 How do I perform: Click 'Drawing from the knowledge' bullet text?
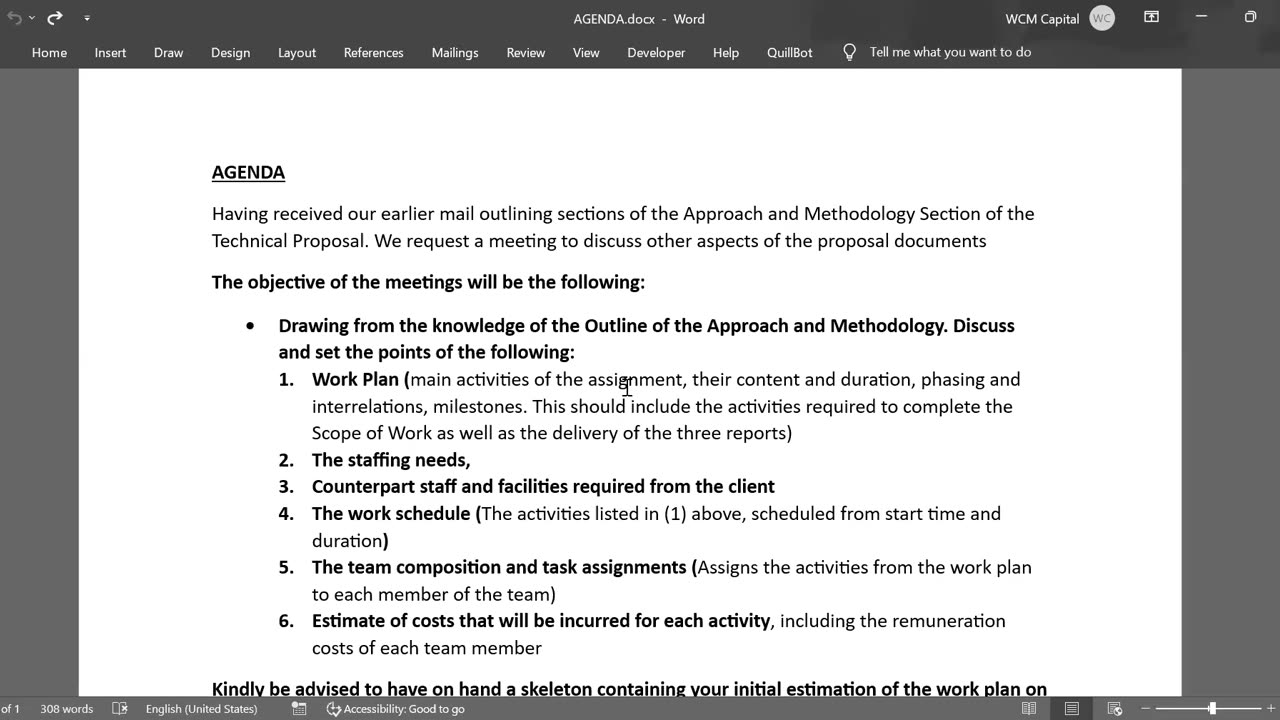click(x=646, y=339)
